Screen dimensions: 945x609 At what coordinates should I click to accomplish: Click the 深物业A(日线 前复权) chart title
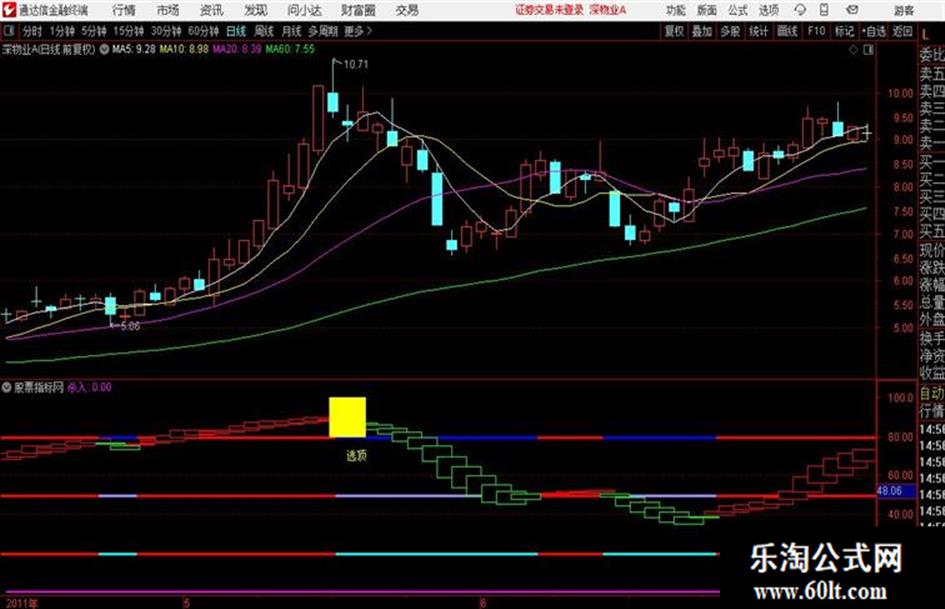pos(49,49)
